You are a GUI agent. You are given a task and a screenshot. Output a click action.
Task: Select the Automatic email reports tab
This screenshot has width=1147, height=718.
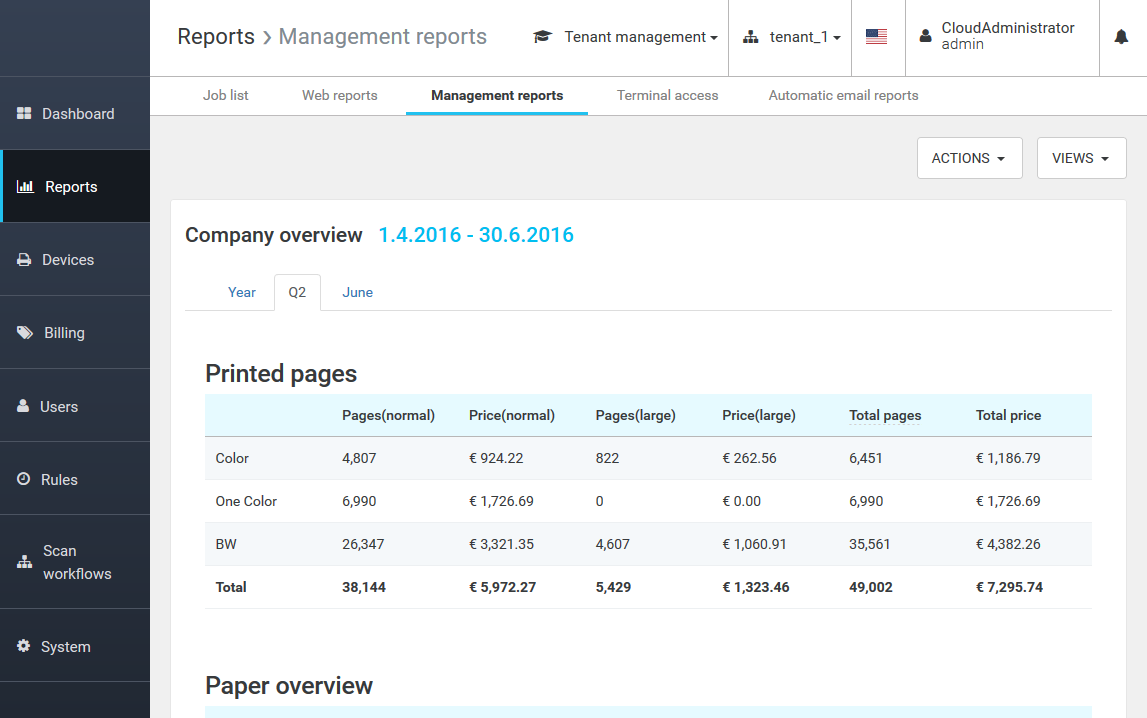click(x=843, y=96)
